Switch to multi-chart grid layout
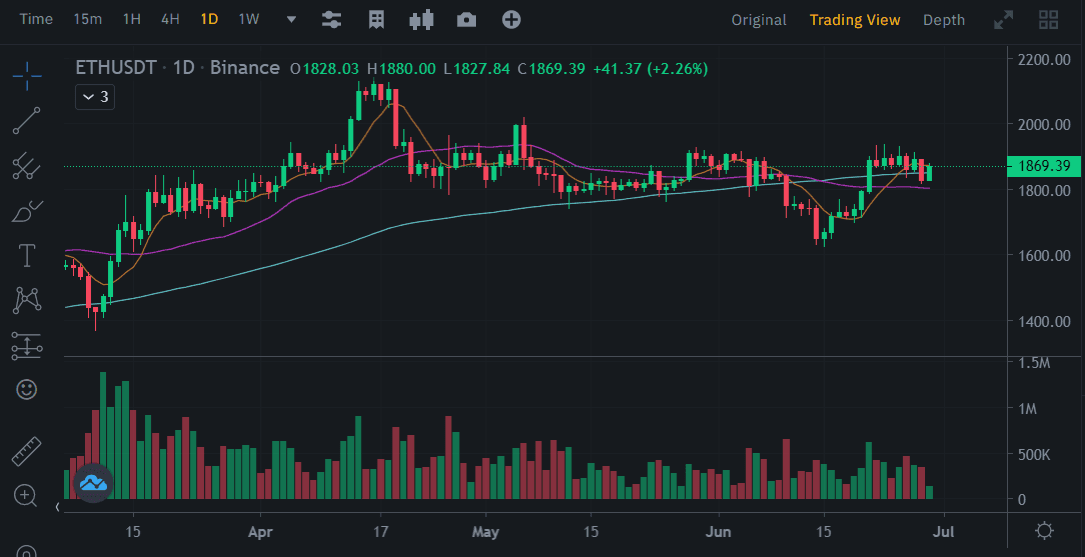1085x557 pixels. tap(1049, 20)
